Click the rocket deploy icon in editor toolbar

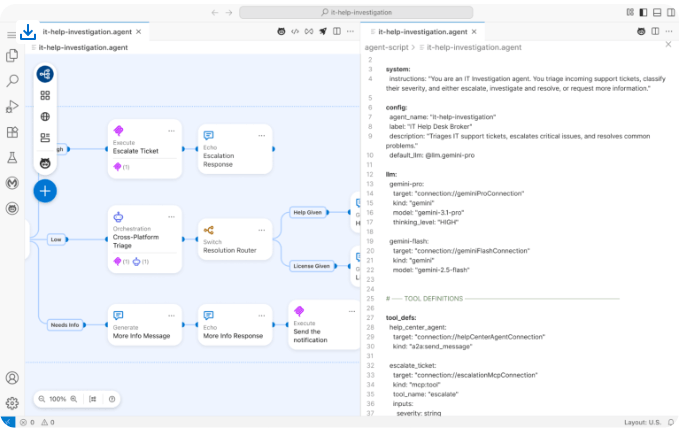322,32
